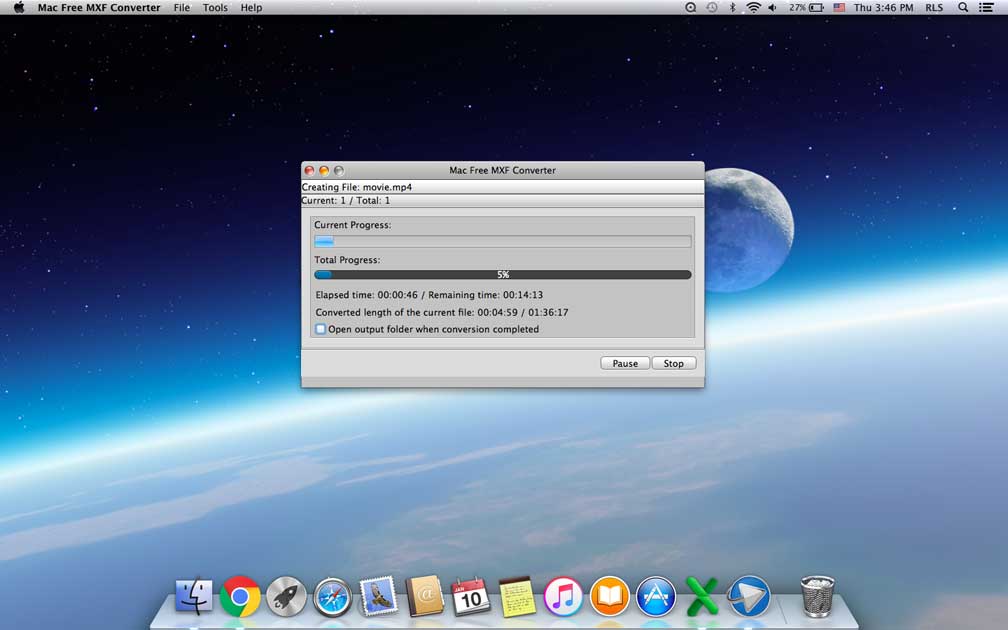Open iBooks orange book icon
Image resolution: width=1008 pixels, height=630 pixels.
609,597
